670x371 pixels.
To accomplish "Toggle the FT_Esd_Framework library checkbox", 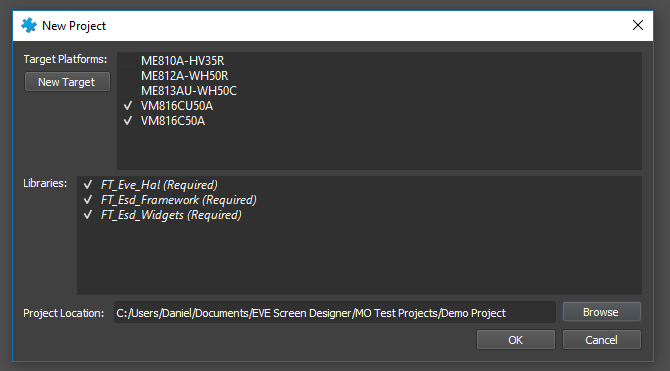I will (x=88, y=200).
